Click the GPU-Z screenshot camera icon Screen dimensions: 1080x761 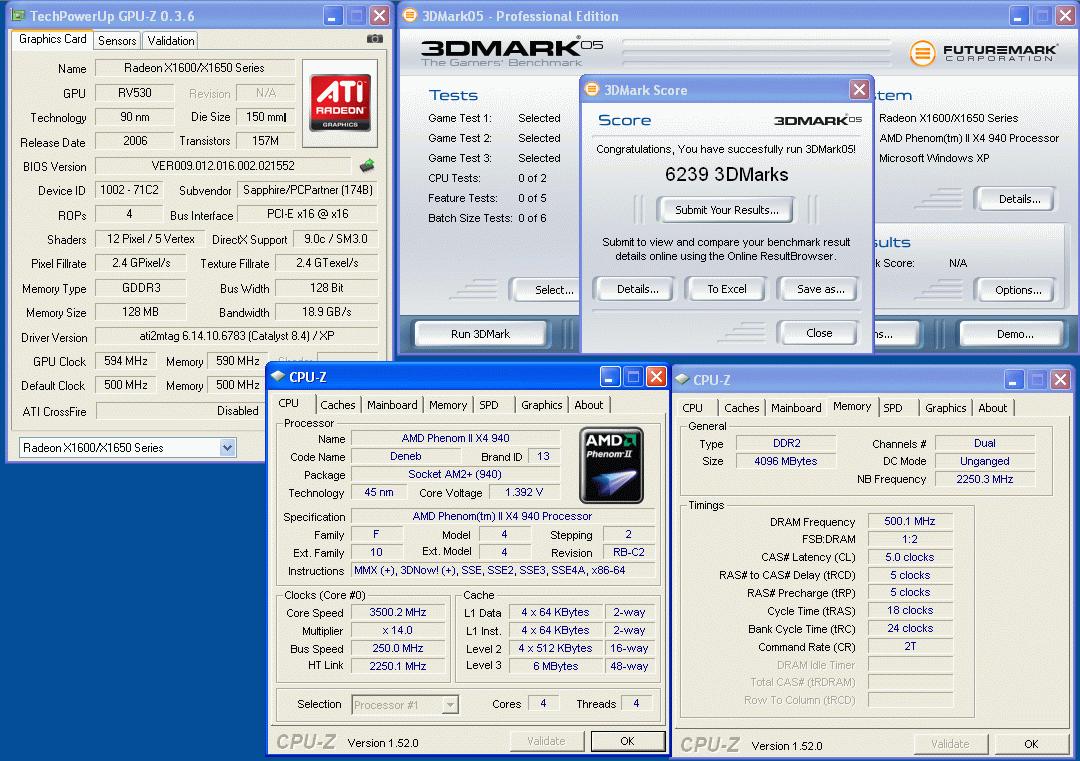[375, 39]
